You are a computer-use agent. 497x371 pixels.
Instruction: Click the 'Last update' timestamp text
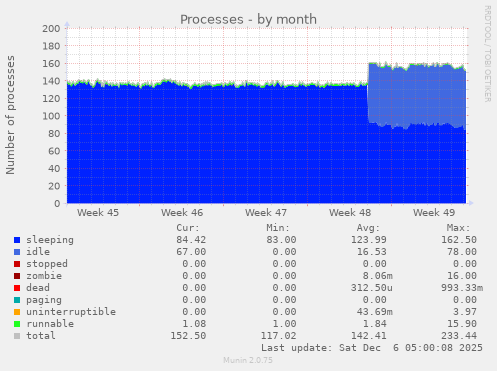(x=372, y=348)
